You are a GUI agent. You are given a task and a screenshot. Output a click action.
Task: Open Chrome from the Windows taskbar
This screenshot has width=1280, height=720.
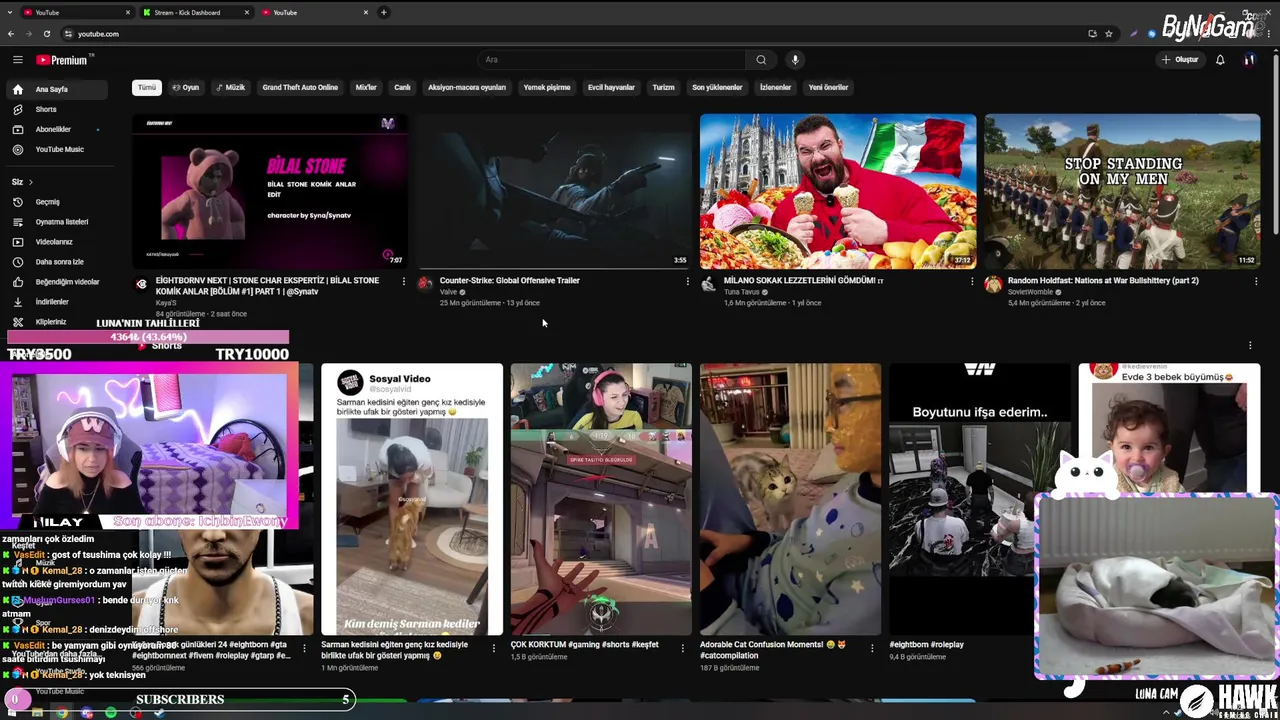(62, 713)
